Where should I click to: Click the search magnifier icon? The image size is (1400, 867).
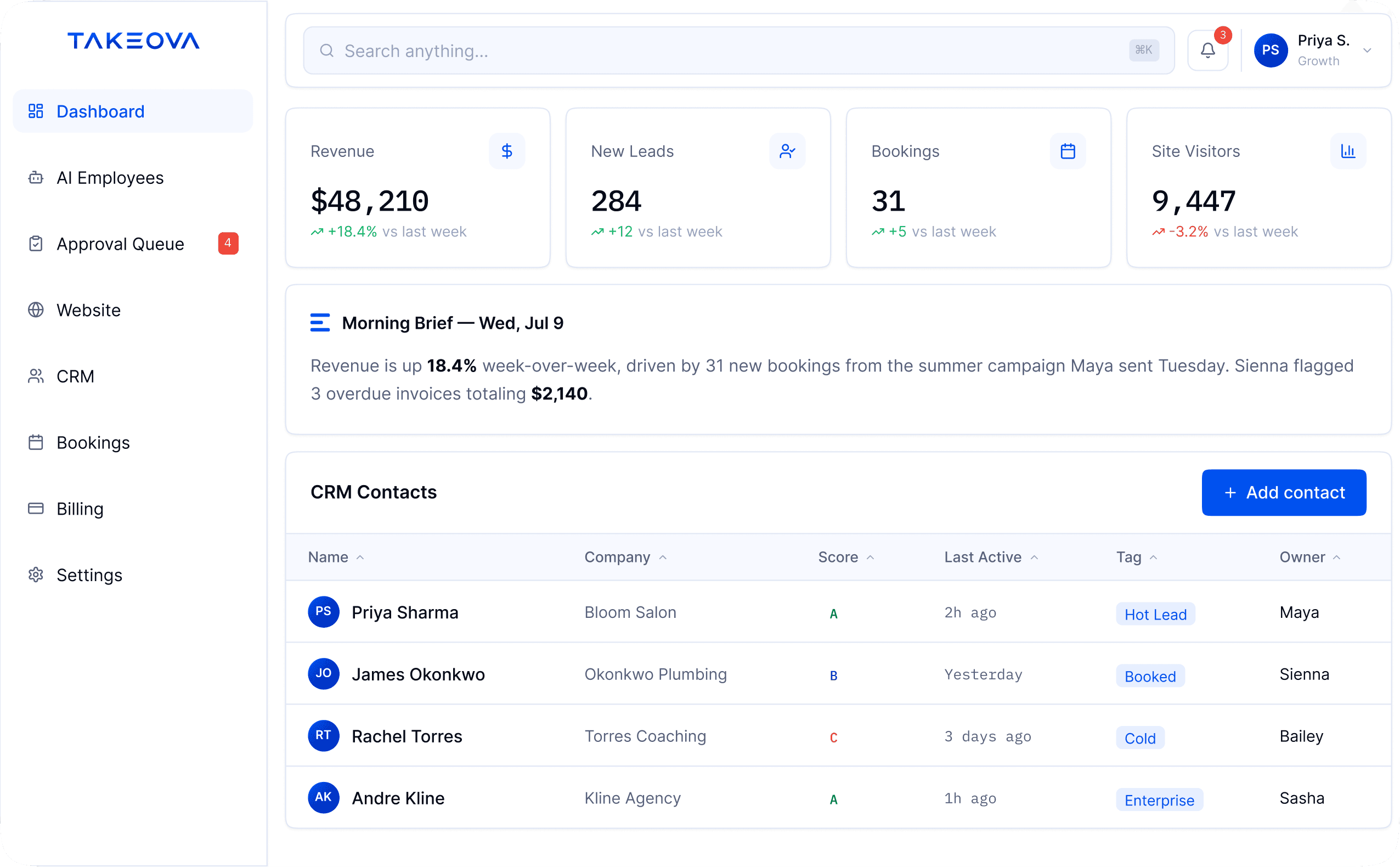click(327, 51)
